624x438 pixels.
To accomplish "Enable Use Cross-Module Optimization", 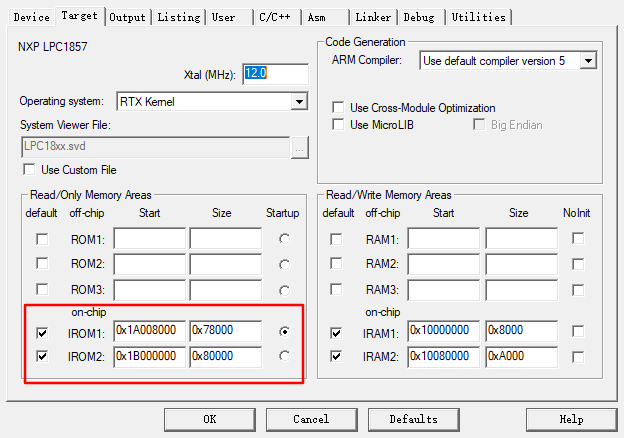I will 338,107.
